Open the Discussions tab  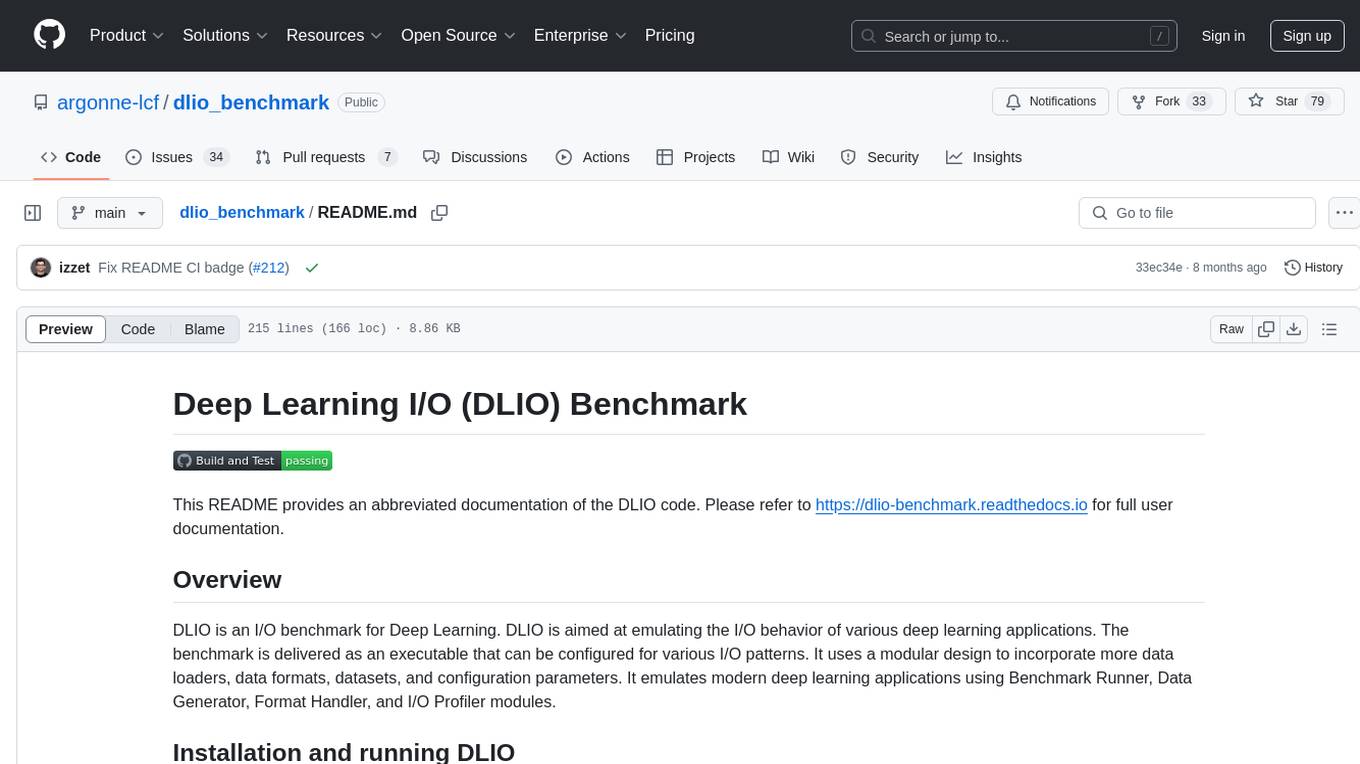click(475, 157)
